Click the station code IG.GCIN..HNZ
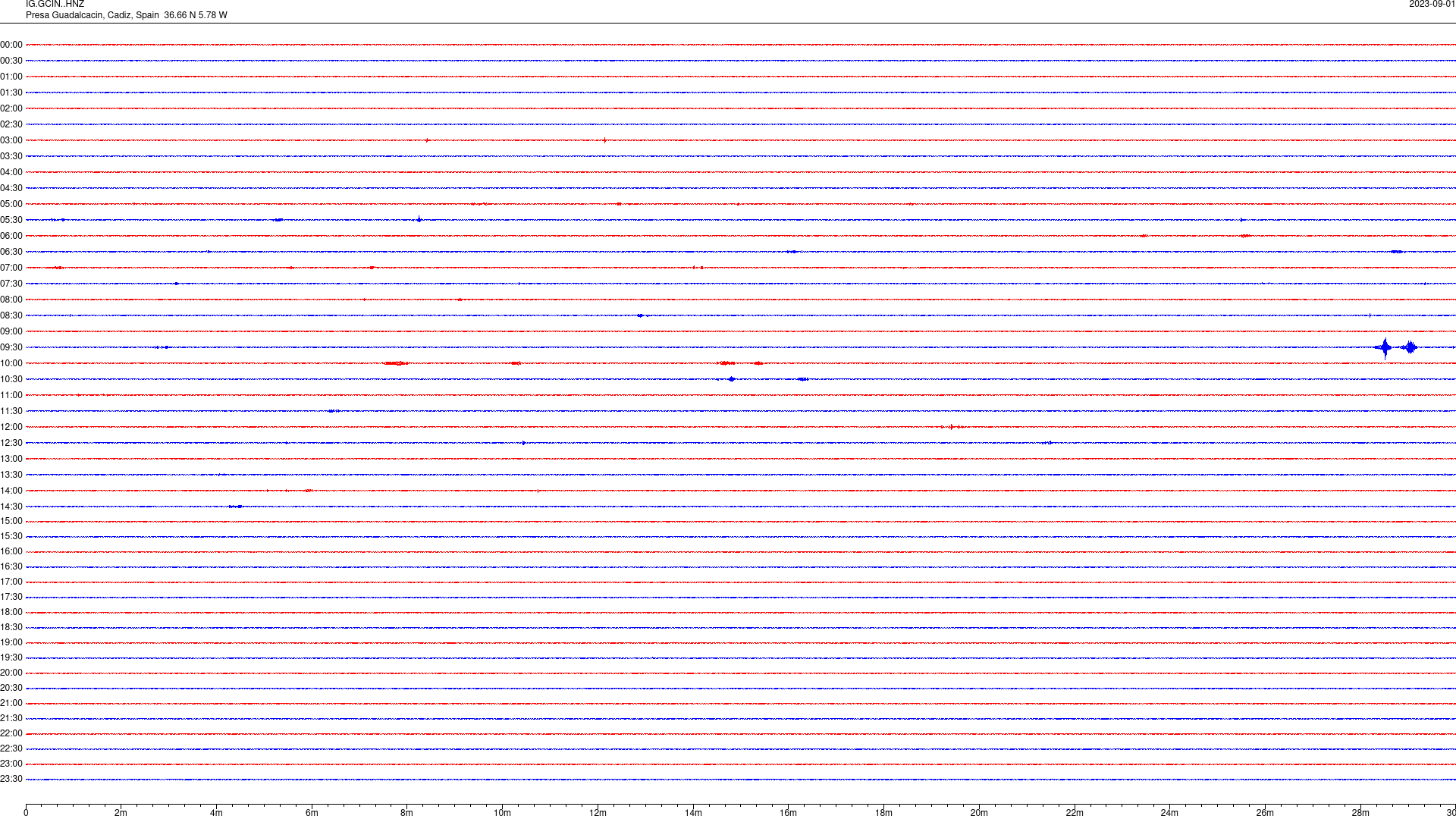Screen dimensions: 1456x819 [55, 5]
